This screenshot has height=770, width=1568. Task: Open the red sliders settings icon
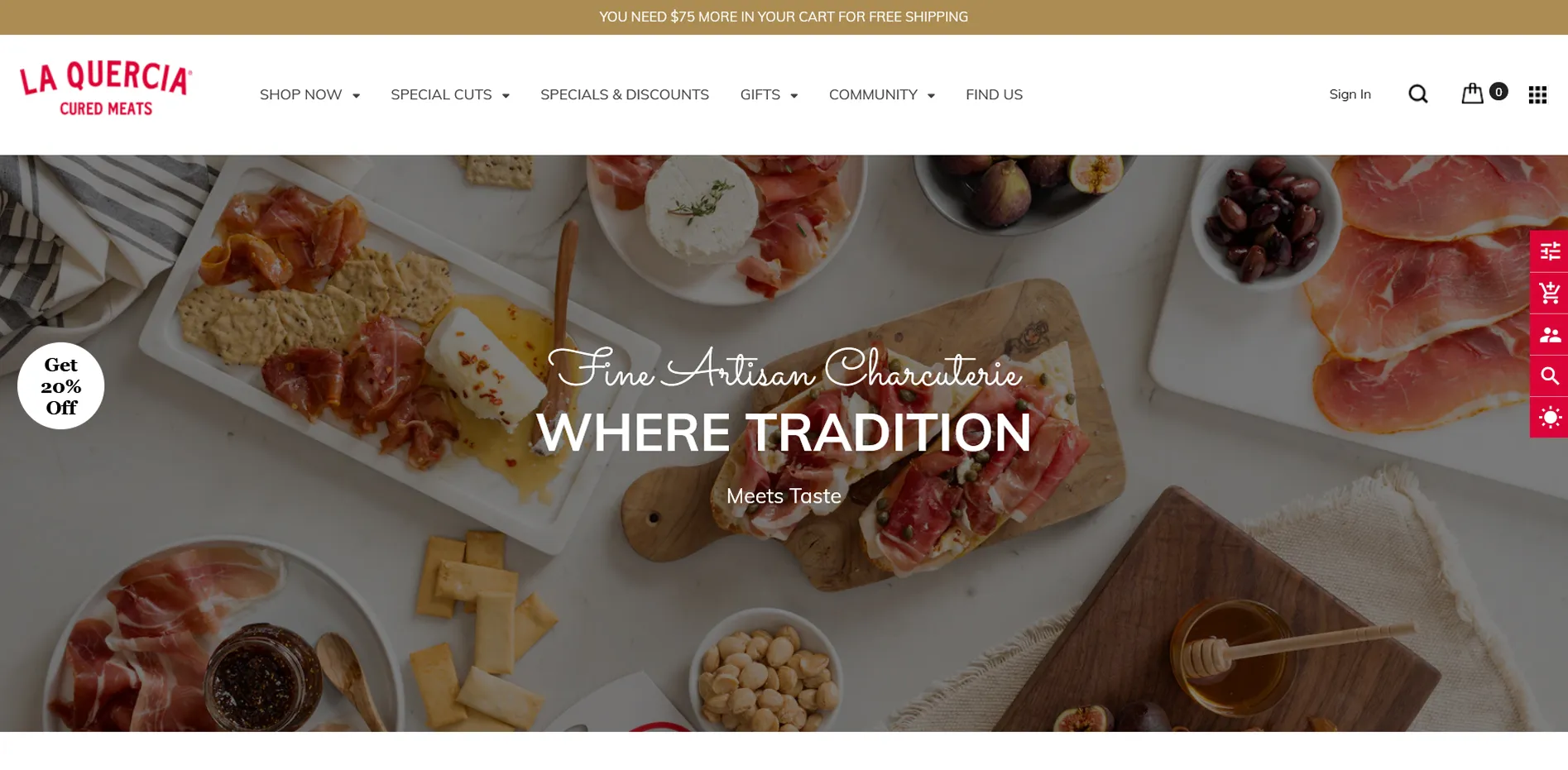(x=1549, y=251)
